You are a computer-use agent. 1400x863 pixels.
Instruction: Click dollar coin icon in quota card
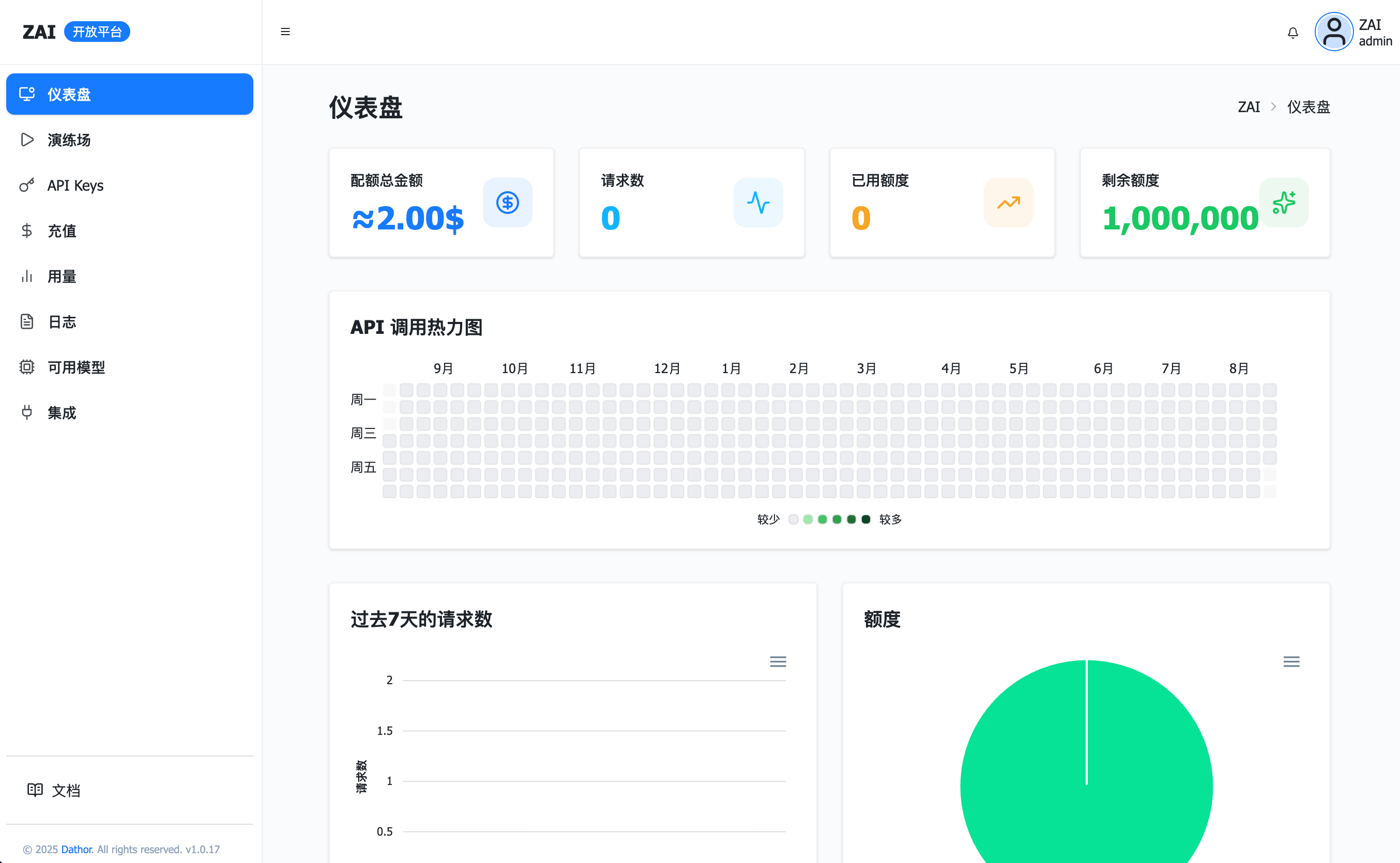[507, 203]
